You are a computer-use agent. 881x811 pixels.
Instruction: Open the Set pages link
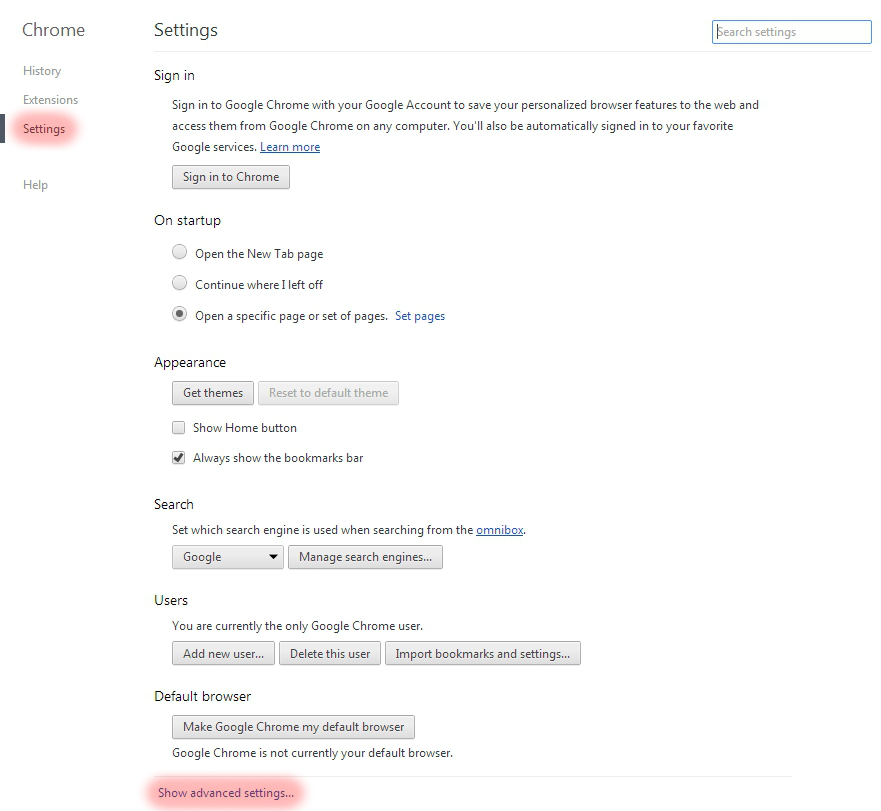420,316
